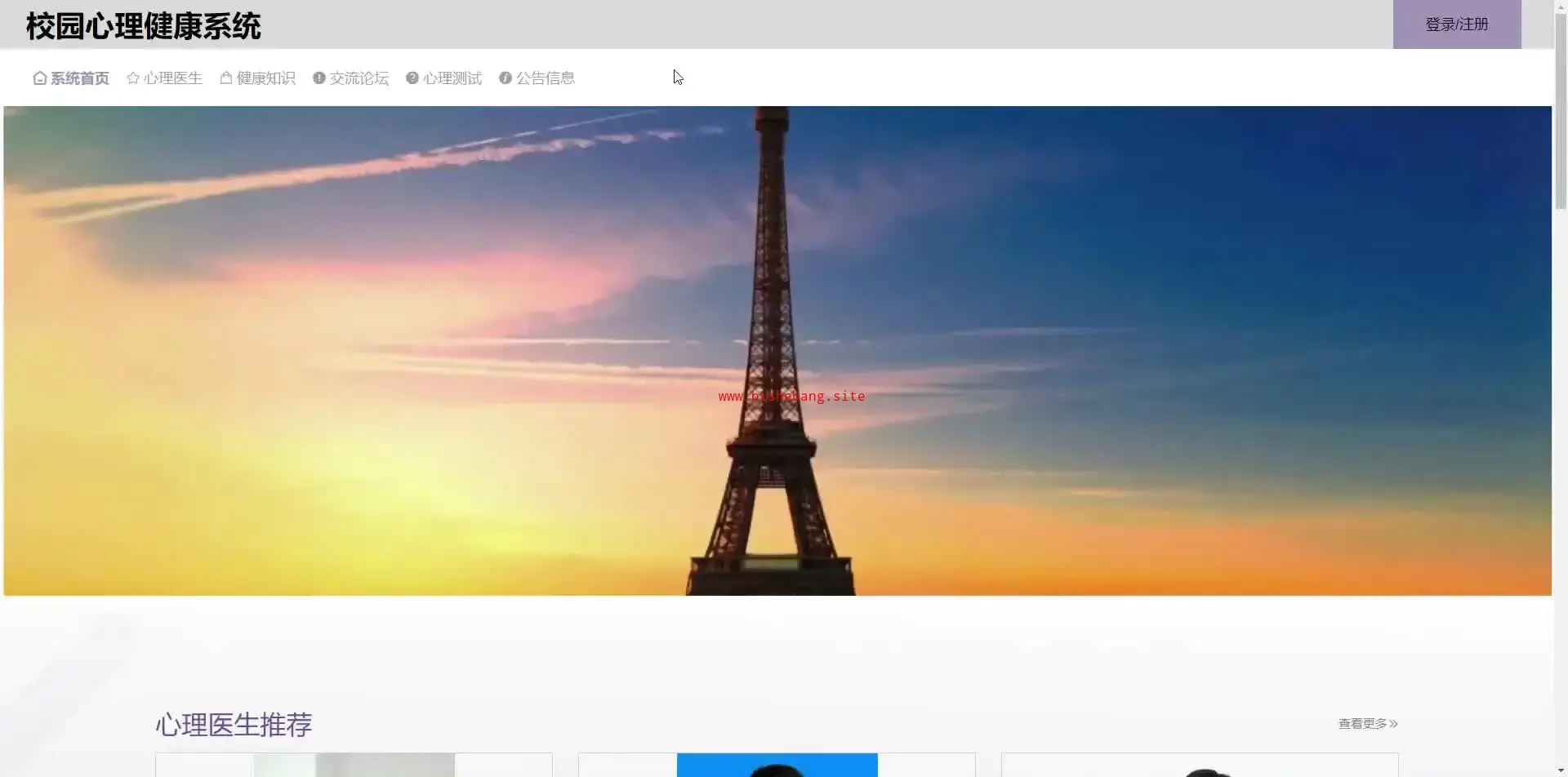Viewport: 1568px width, 777px height.
Task: Click the bag icon beside 健康知识
Action: pyautogui.click(x=226, y=78)
